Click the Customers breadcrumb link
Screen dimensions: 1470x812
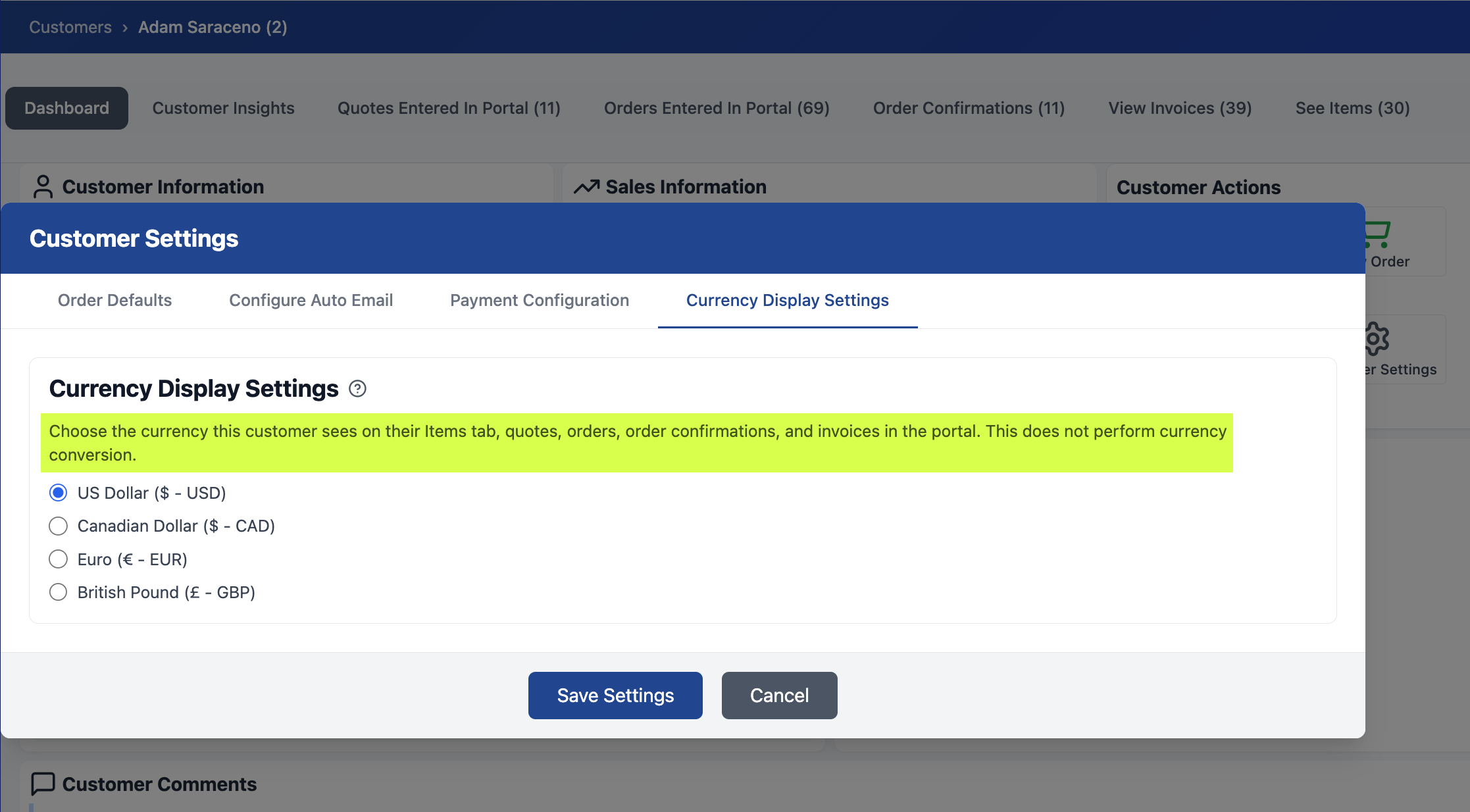tap(70, 27)
